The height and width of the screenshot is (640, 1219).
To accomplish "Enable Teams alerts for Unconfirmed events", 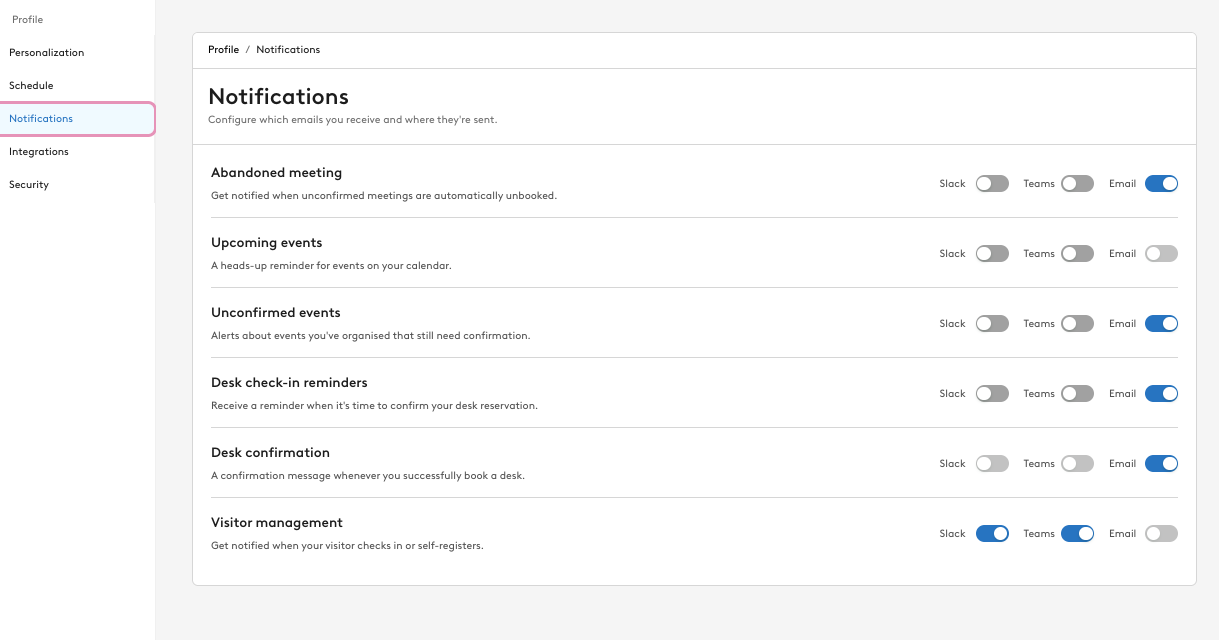I will pyautogui.click(x=1076, y=323).
